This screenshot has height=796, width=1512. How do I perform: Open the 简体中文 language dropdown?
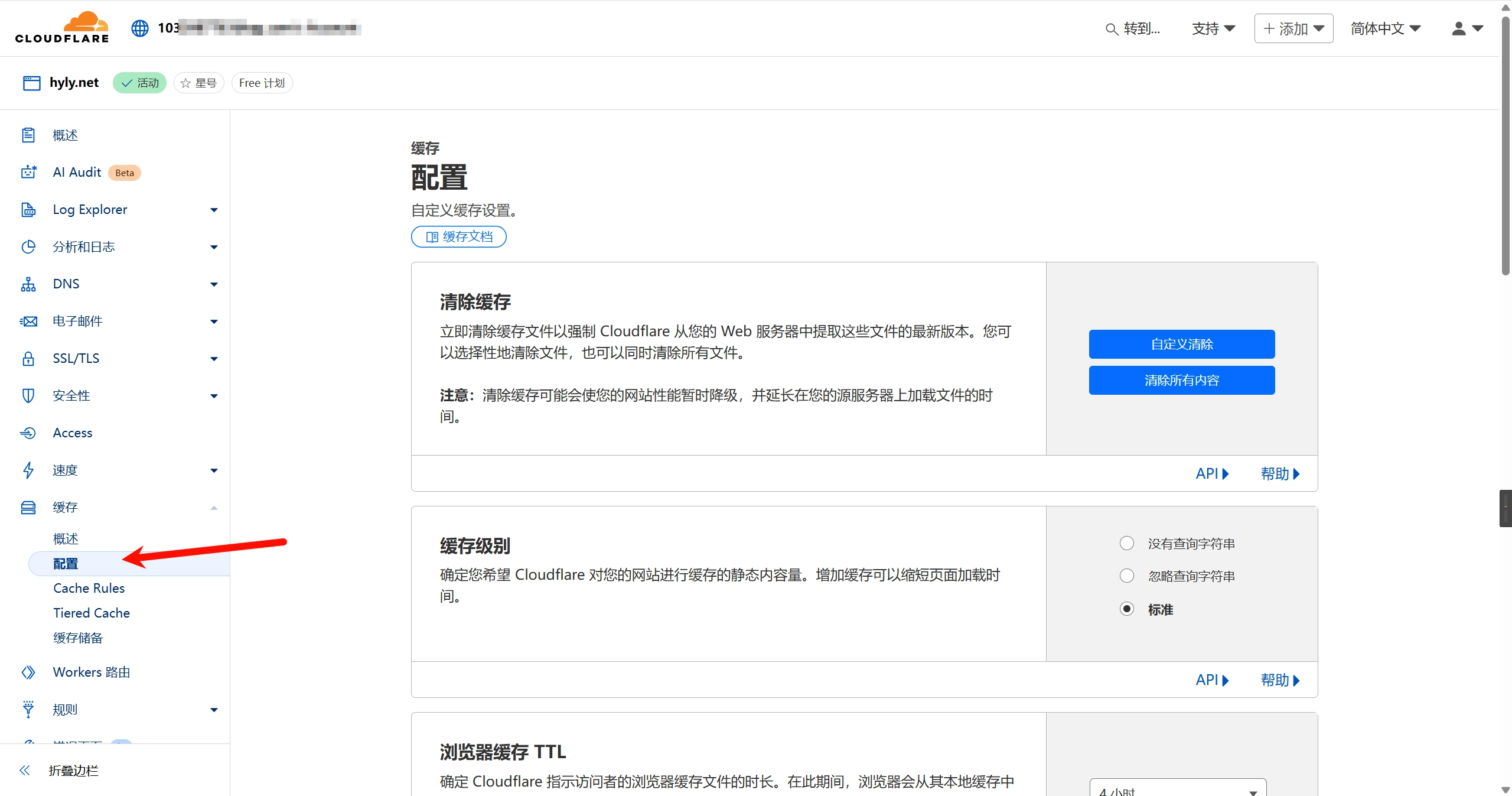[x=1386, y=28]
